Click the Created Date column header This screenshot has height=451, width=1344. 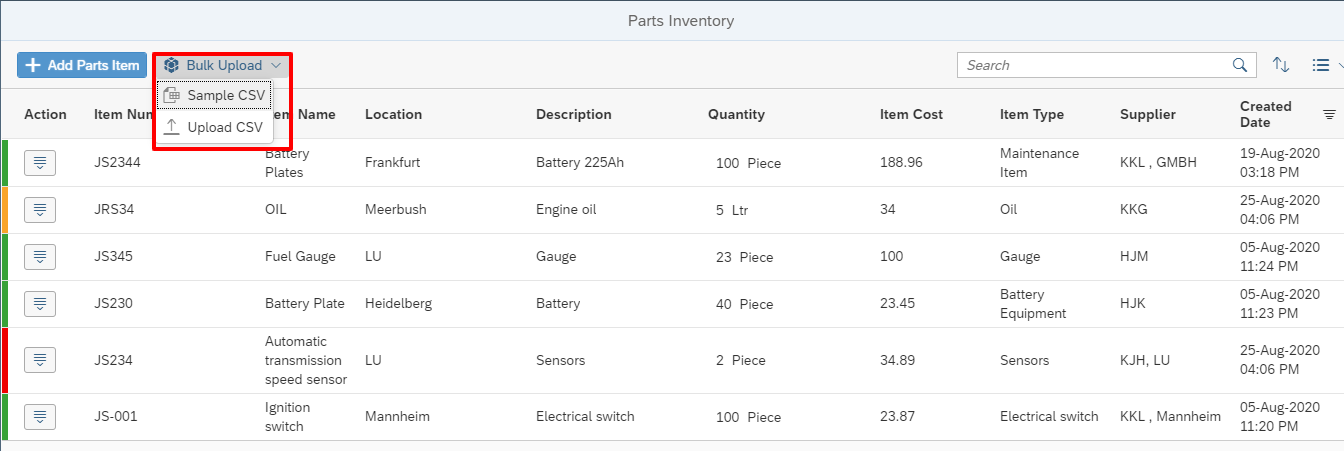coord(1266,114)
